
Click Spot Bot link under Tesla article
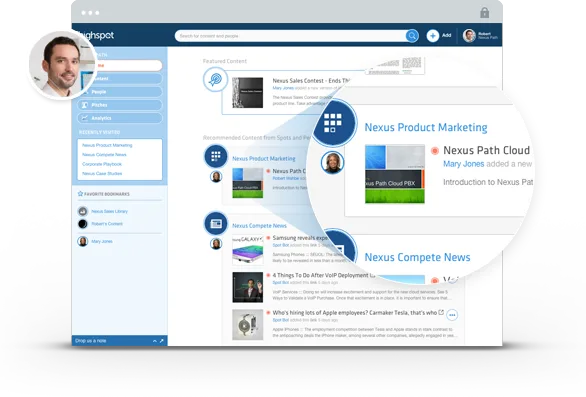click(x=281, y=320)
